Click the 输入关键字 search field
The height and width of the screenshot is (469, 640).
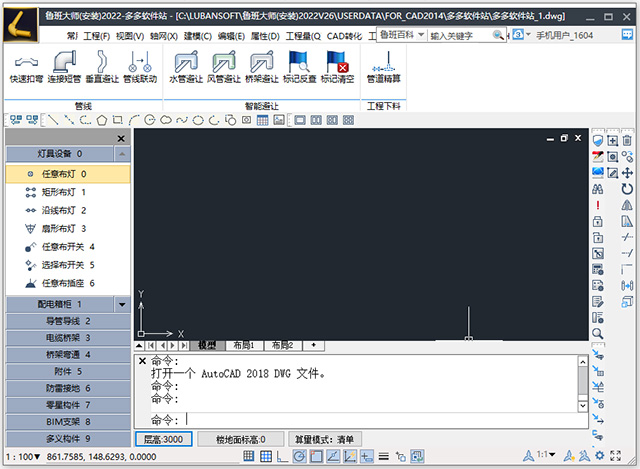coord(459,36)
